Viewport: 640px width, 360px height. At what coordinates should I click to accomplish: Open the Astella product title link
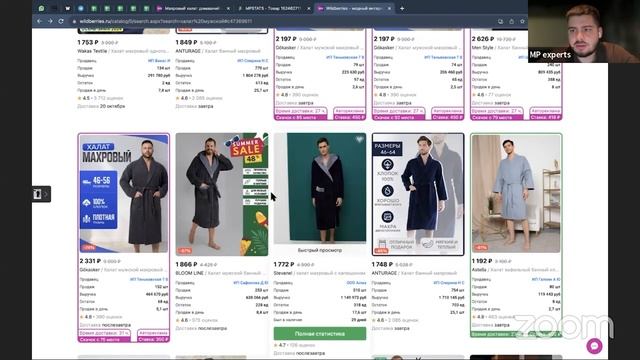515,270
